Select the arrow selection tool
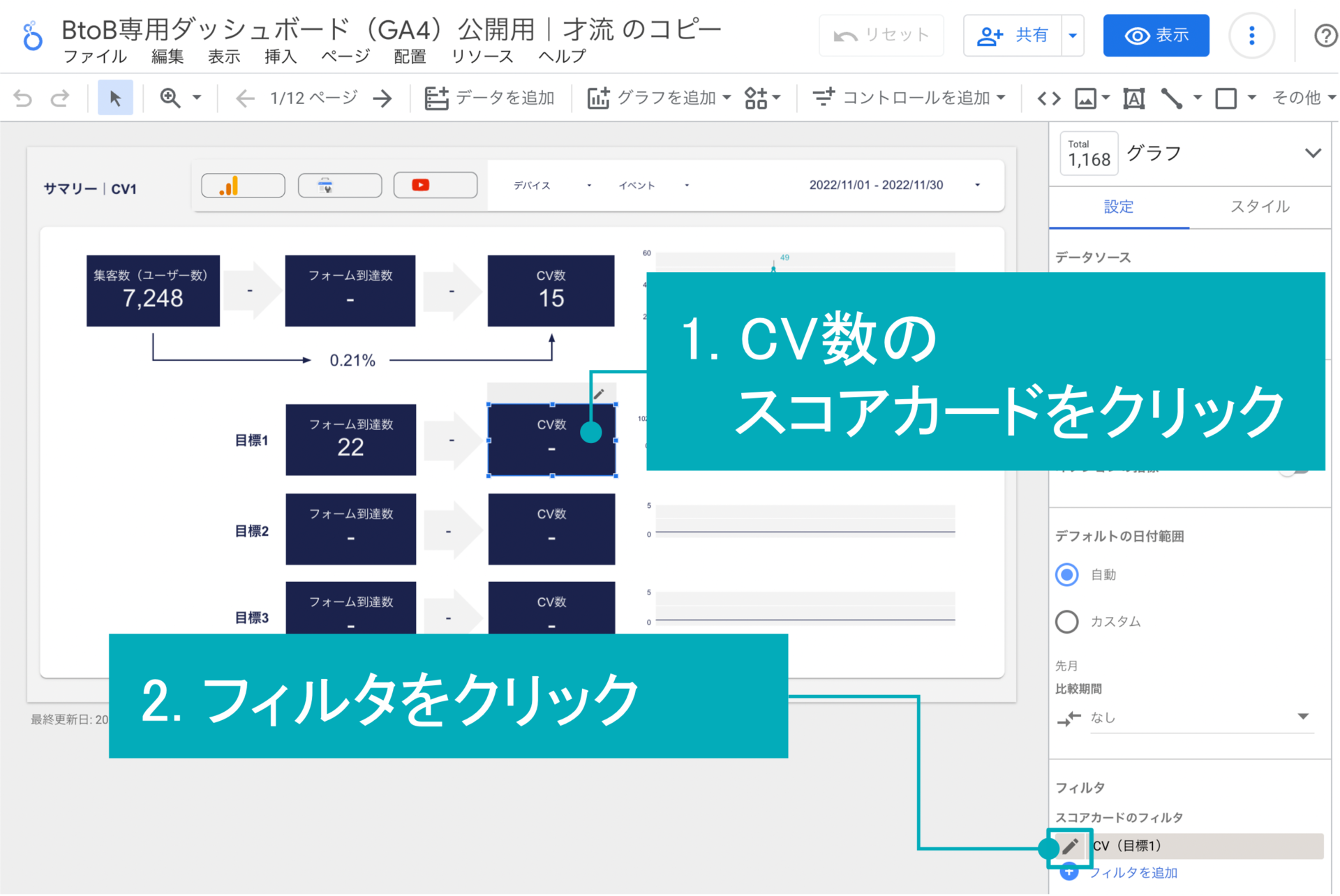The image size is (1340, 896). pos(115,98)
